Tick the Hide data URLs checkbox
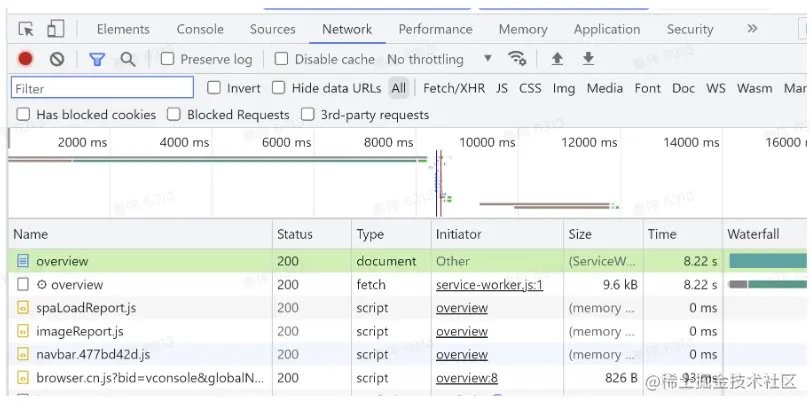Screen dimensions: 811x405 click(x=279, y=88)
